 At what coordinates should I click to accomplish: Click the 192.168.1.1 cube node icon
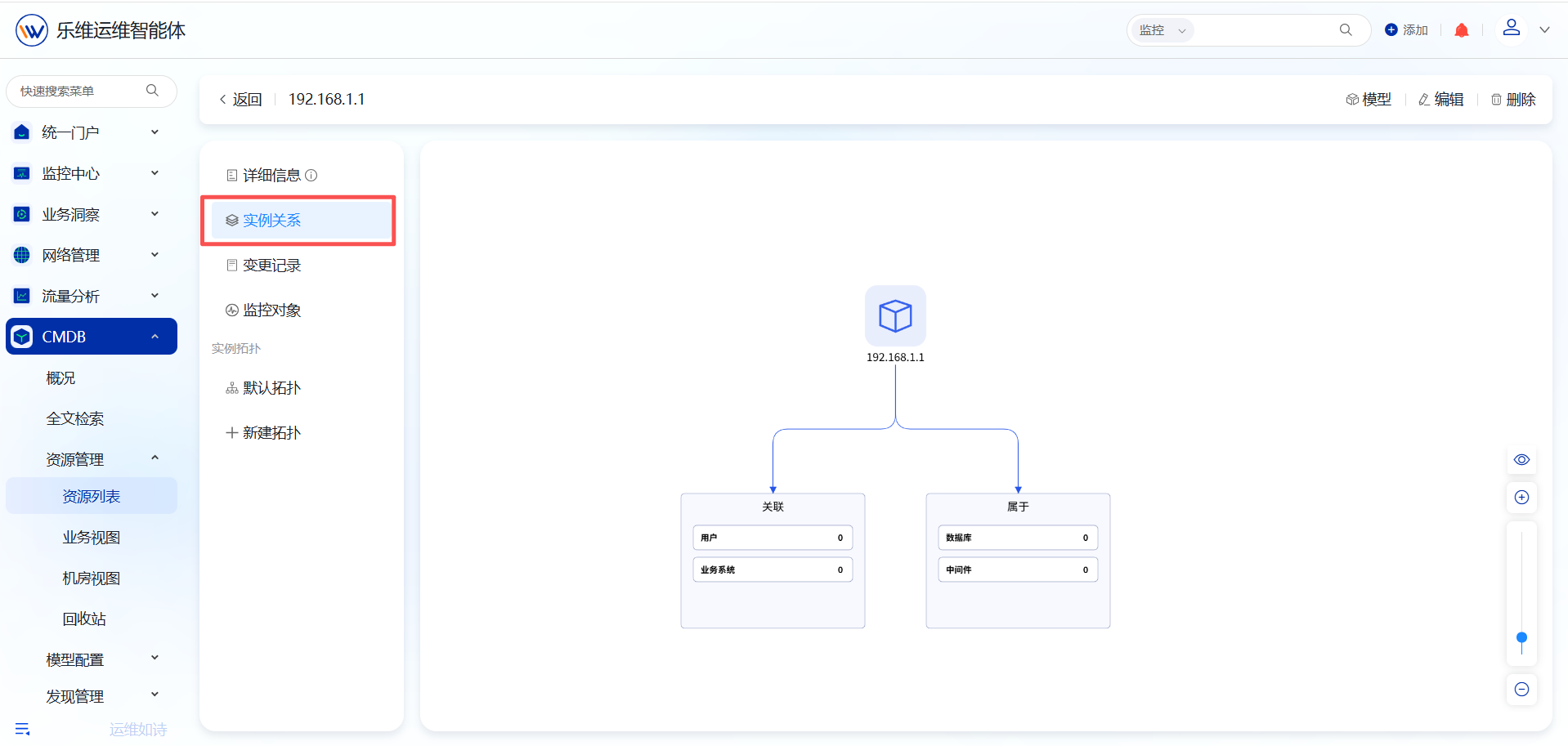click(x=895, y=315)
